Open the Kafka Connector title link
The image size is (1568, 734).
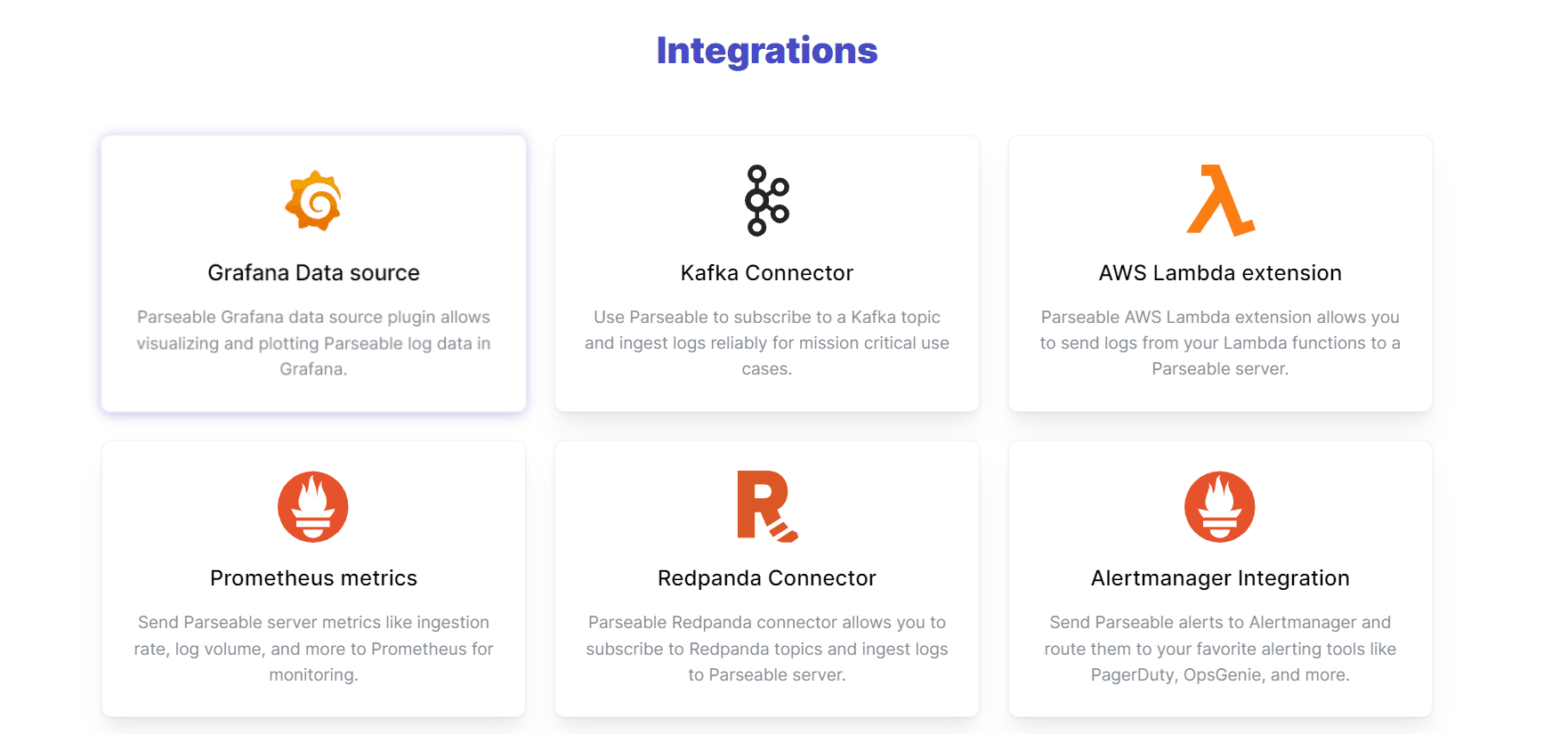point(766,273)
